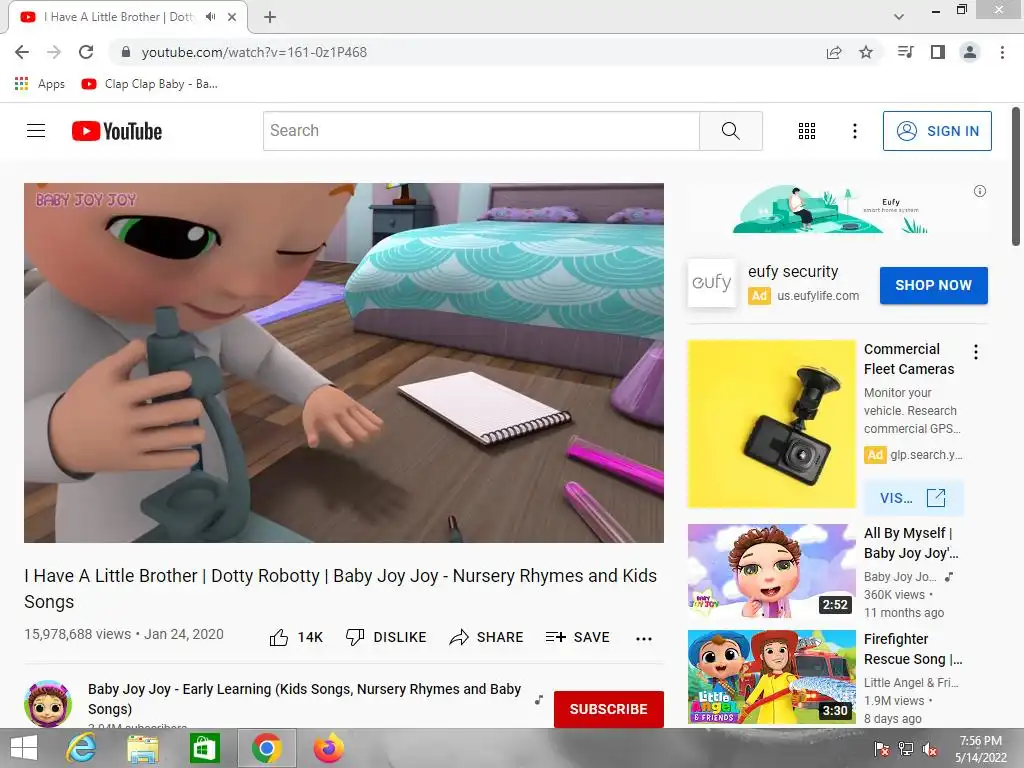Open Baby Joy Joy channel avatar
1024x768 pixels.
pos(48,704)
